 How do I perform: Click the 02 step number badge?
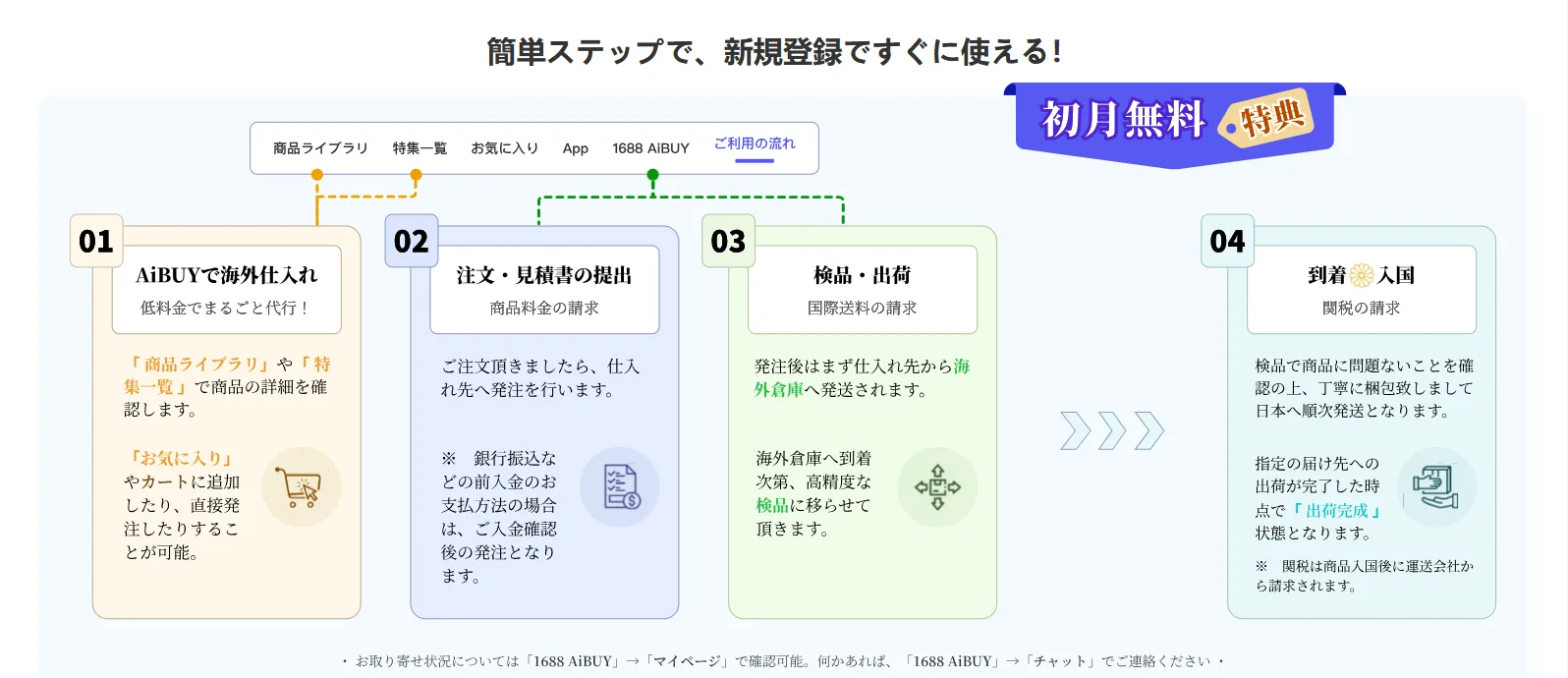point(411,241)
